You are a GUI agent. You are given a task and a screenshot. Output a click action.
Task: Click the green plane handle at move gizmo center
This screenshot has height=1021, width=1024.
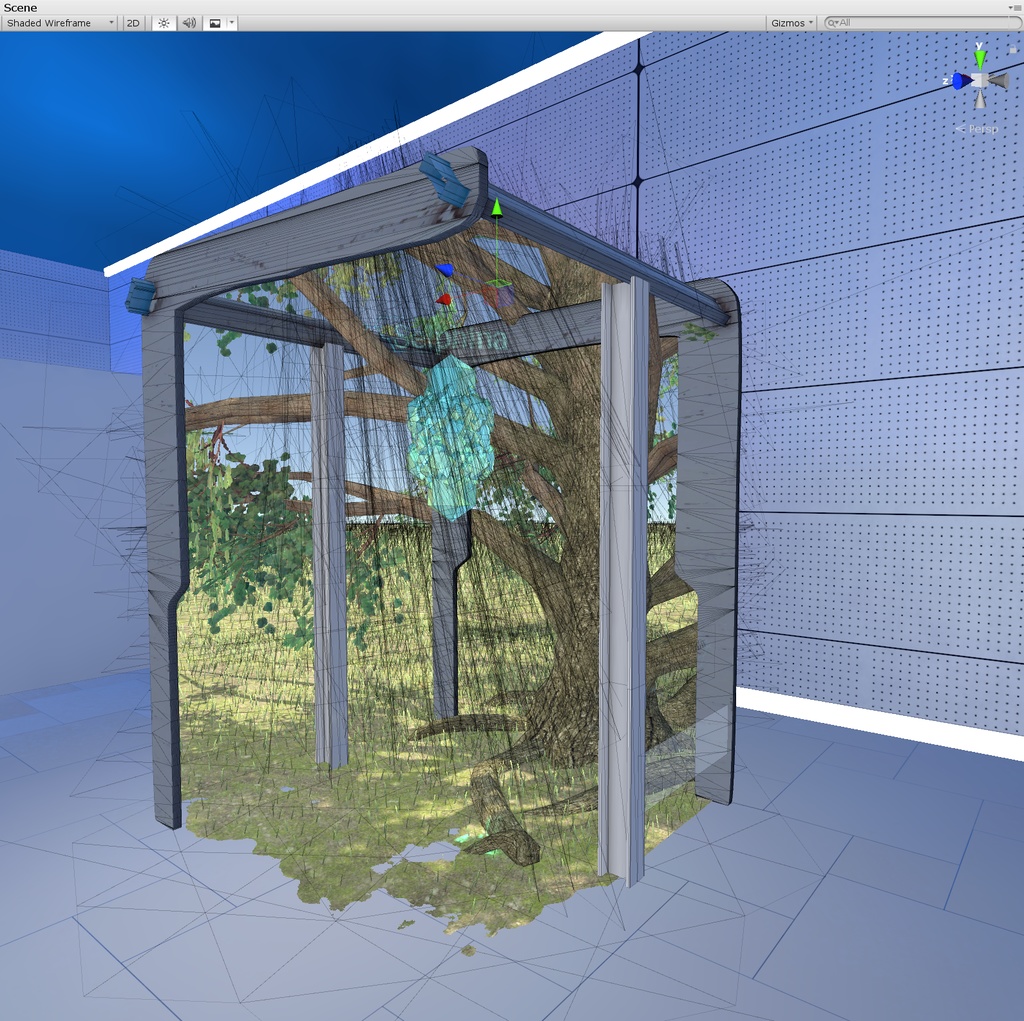pyautogui.click(x=500, y=284)
